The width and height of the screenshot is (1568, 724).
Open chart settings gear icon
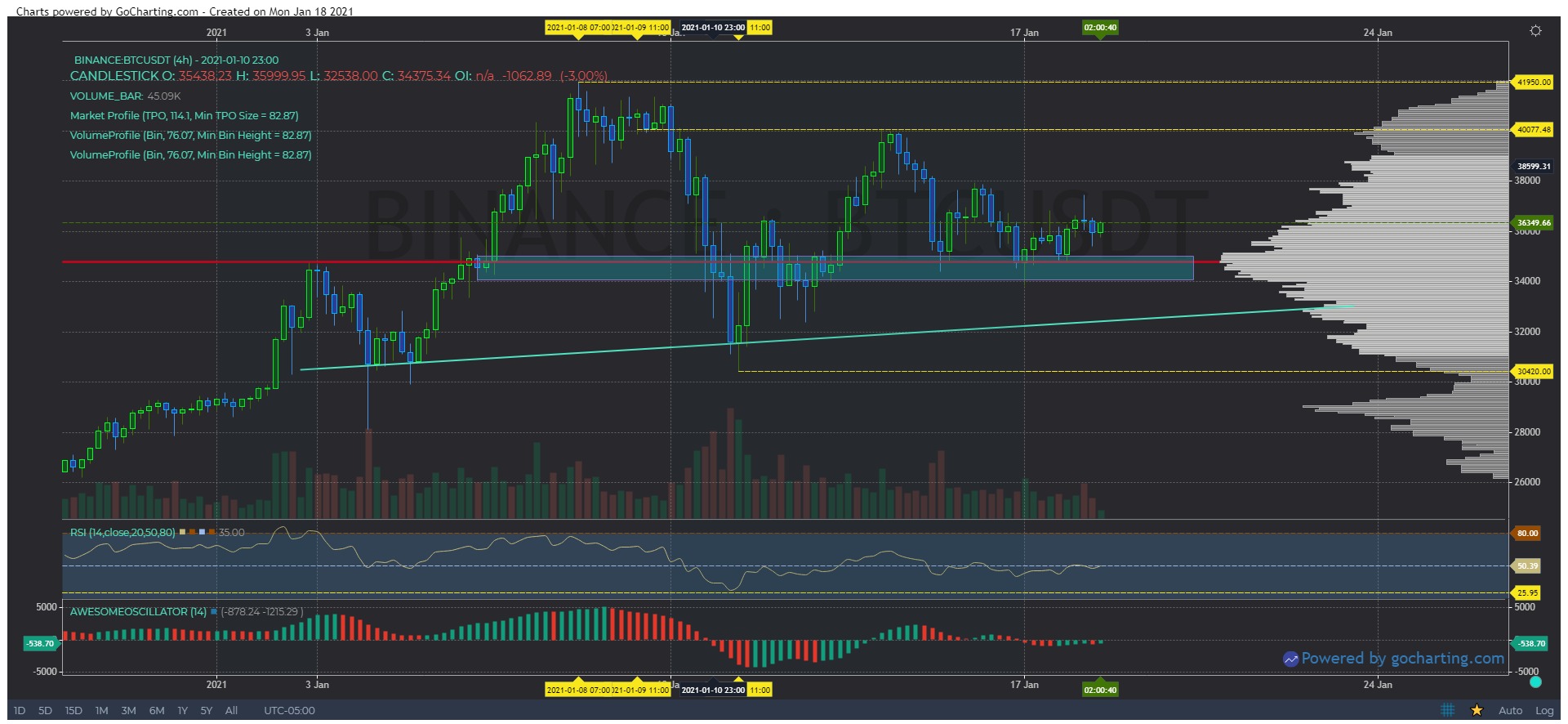click(1535, 31)
